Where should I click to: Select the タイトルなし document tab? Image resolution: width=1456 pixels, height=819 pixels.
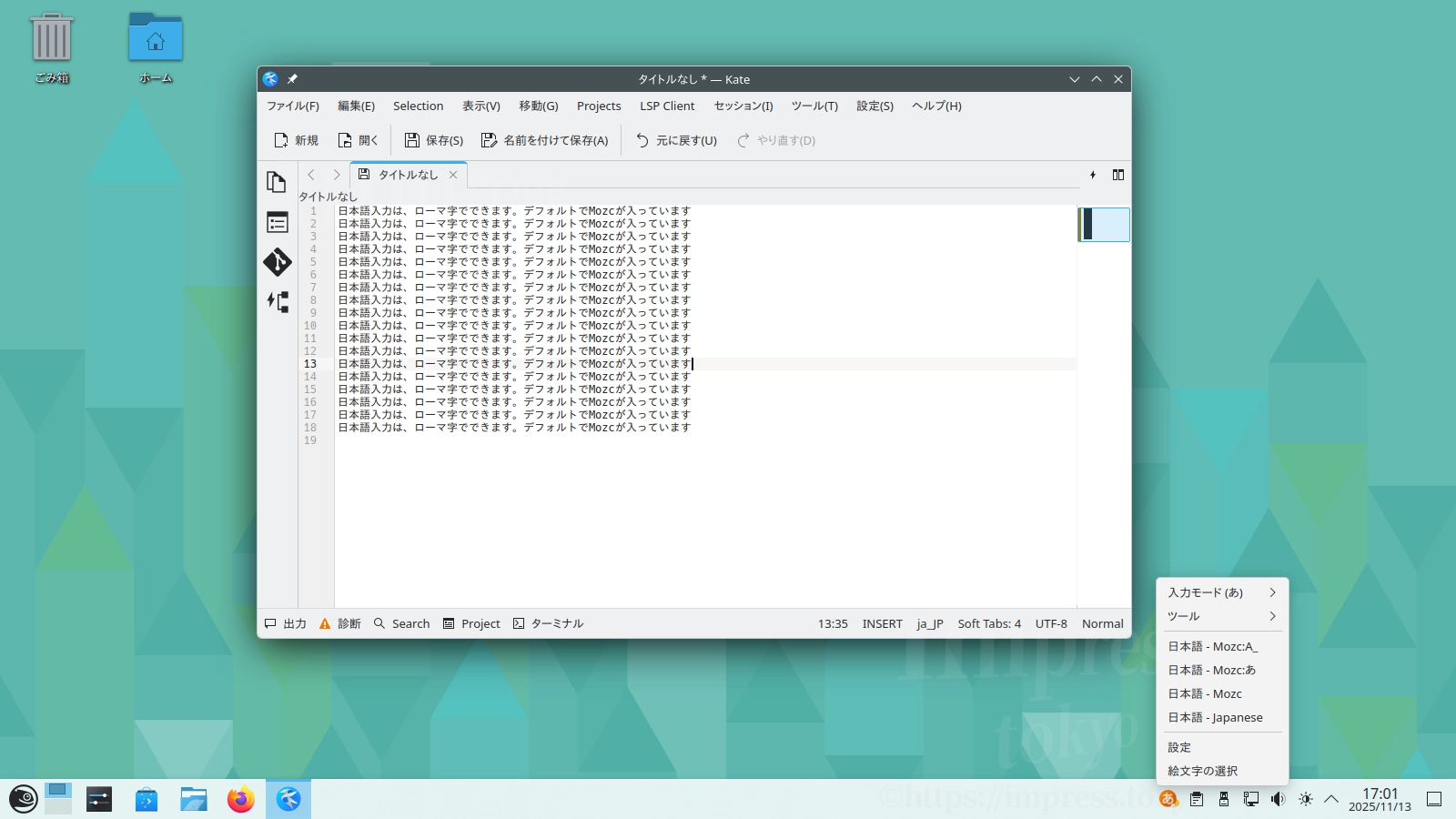pyautogui.click(x=408, y=175)
